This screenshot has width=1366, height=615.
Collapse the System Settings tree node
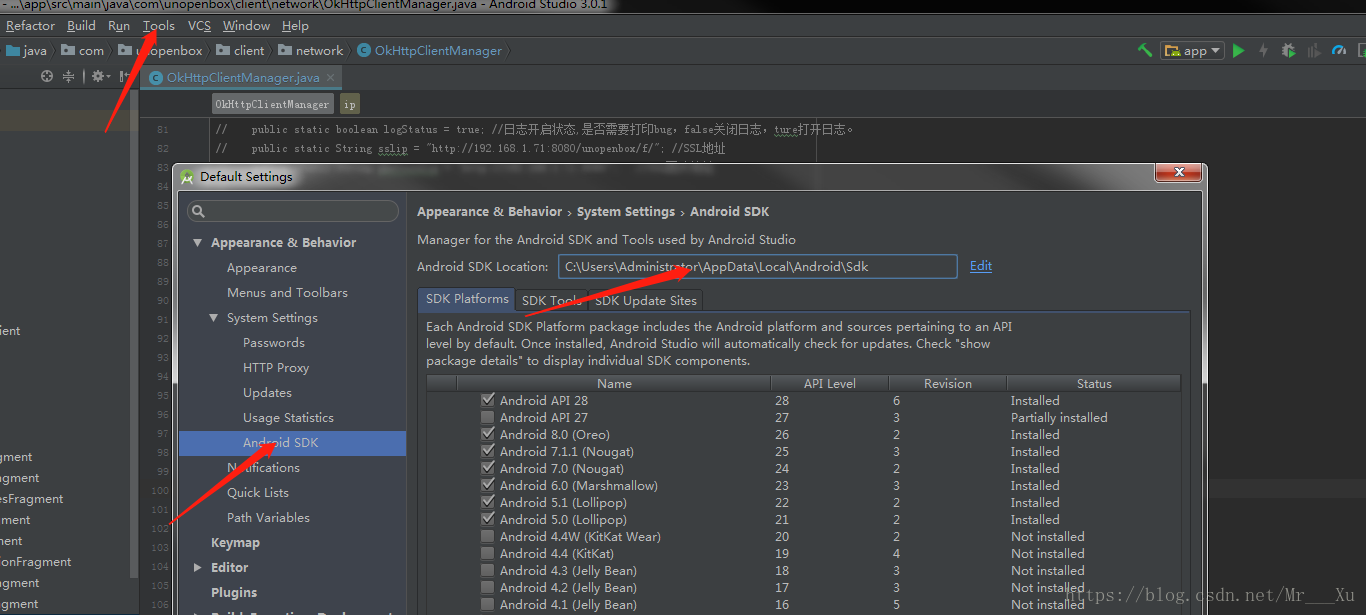click(213, 318)
